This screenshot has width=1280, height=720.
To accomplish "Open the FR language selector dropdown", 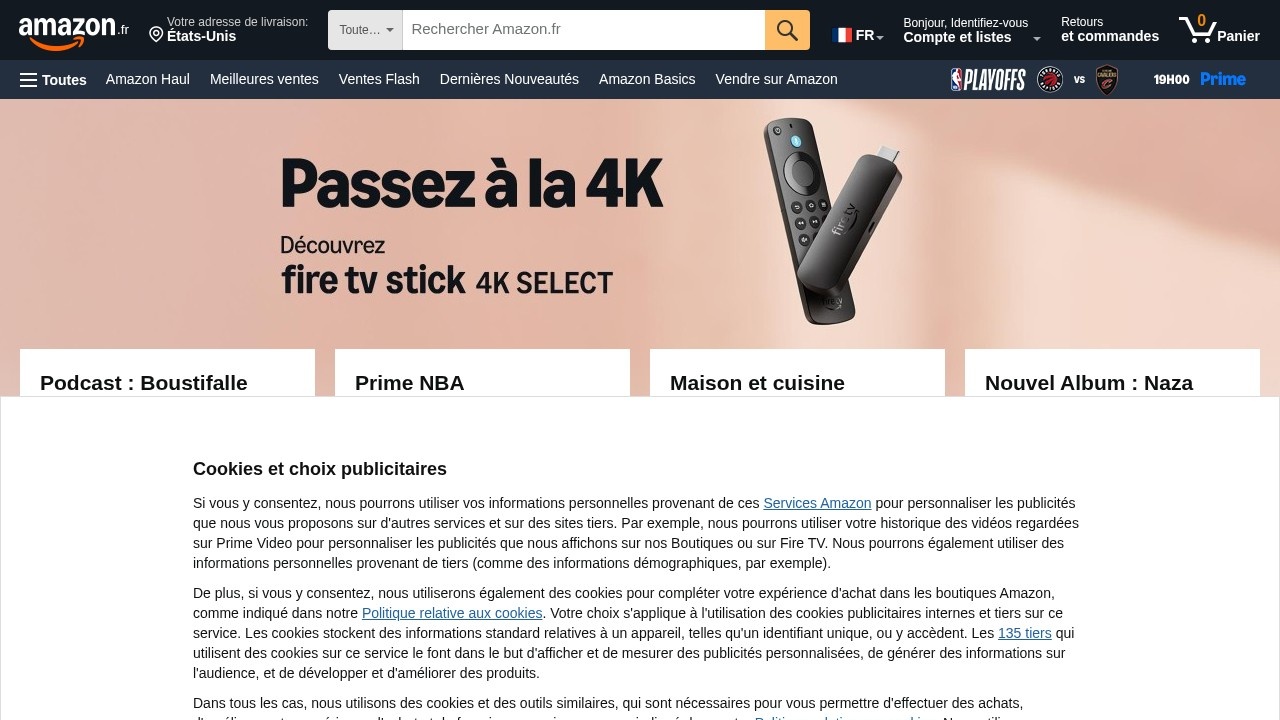I will (x=859, y=35).
